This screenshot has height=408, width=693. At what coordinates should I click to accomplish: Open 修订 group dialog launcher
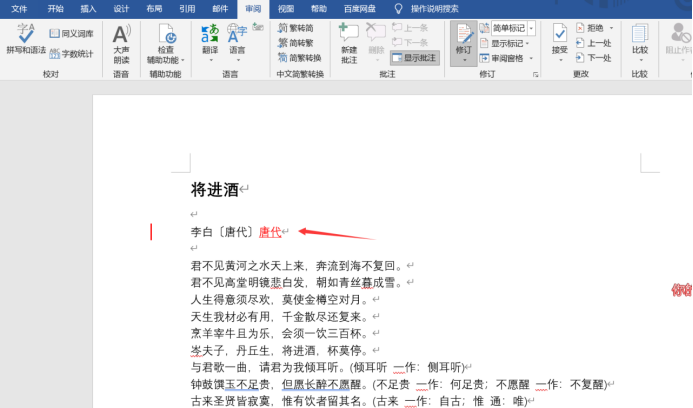pyautogui.click(x=535, y=75)
